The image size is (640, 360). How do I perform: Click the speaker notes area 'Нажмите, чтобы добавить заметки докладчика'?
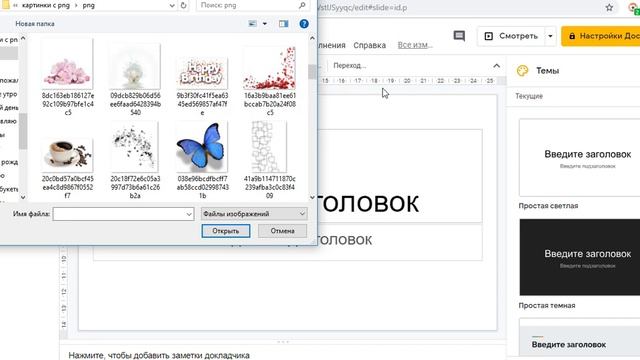(159, 355)
